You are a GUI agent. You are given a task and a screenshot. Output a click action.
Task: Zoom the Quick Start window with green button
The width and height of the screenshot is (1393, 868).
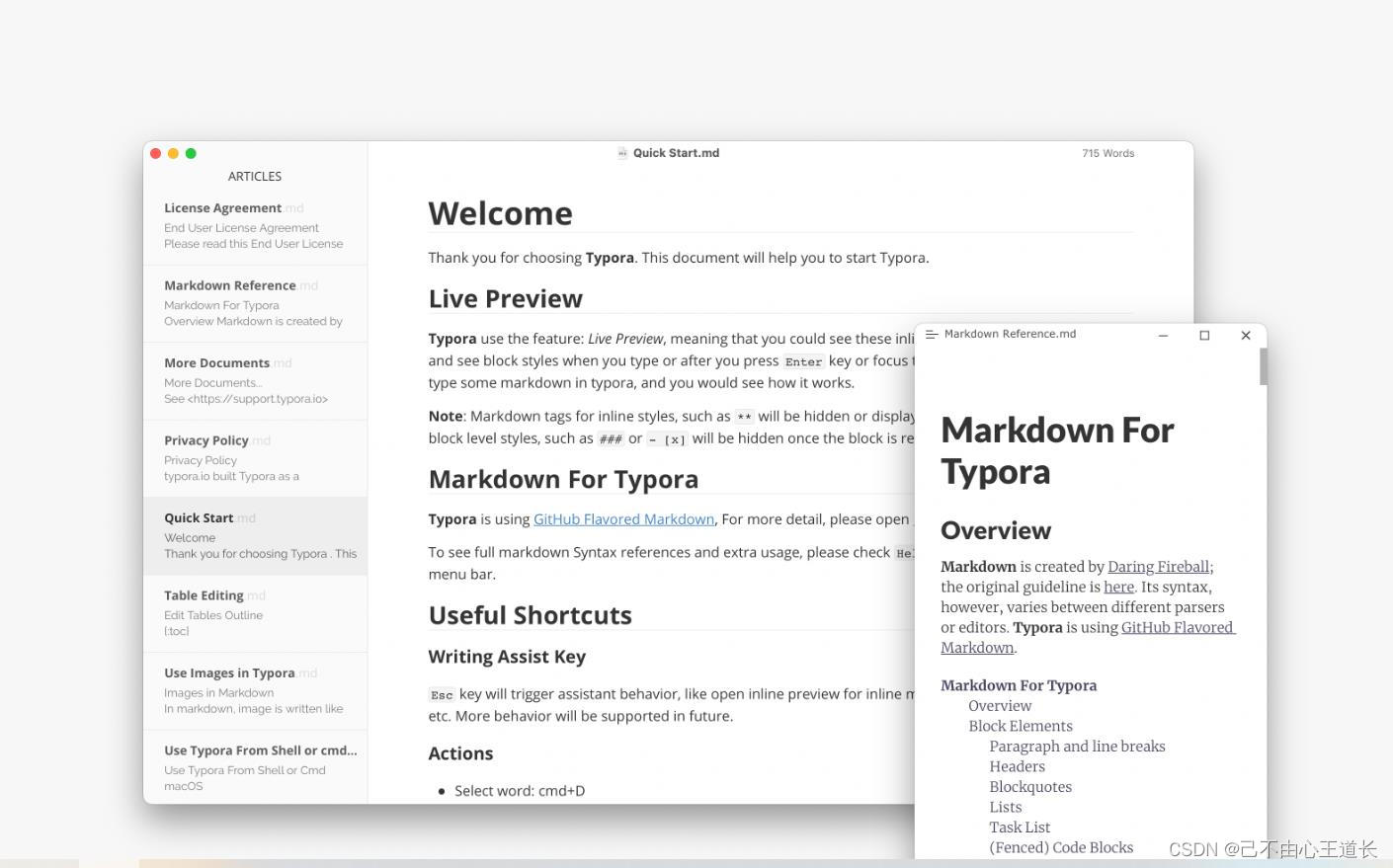[x=191, y=153]
